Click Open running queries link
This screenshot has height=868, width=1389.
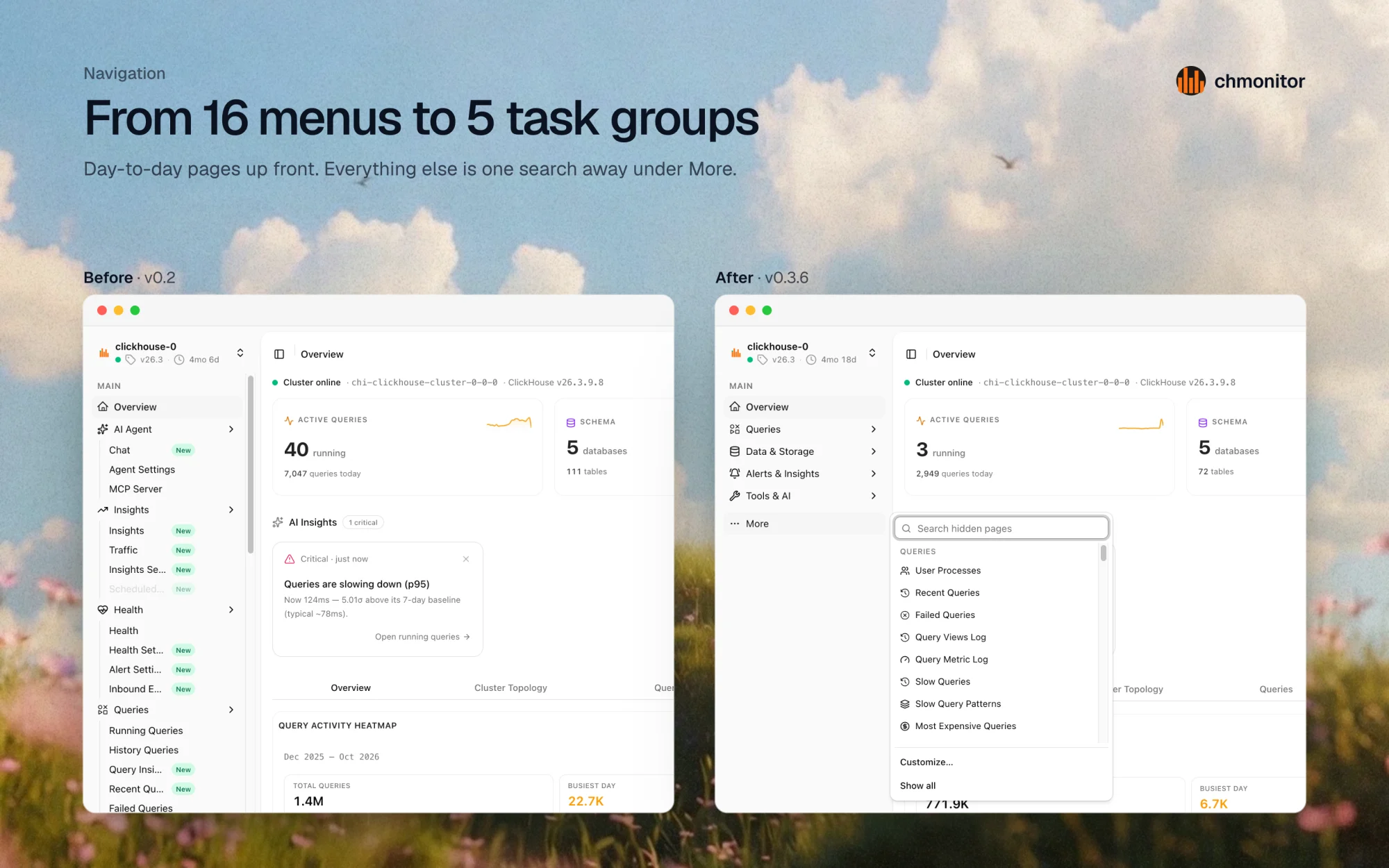click(x=422, y=637)
